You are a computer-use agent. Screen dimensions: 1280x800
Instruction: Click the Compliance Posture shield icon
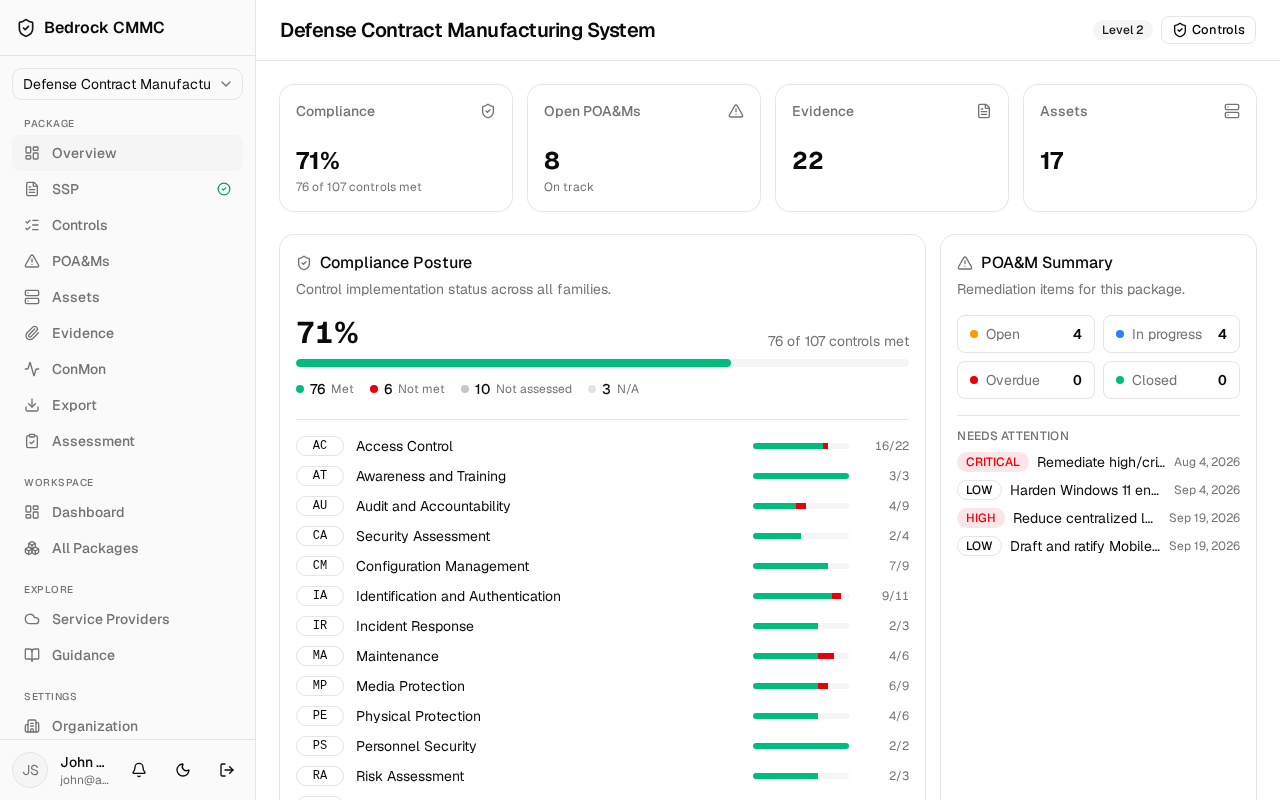coord(304,263)
